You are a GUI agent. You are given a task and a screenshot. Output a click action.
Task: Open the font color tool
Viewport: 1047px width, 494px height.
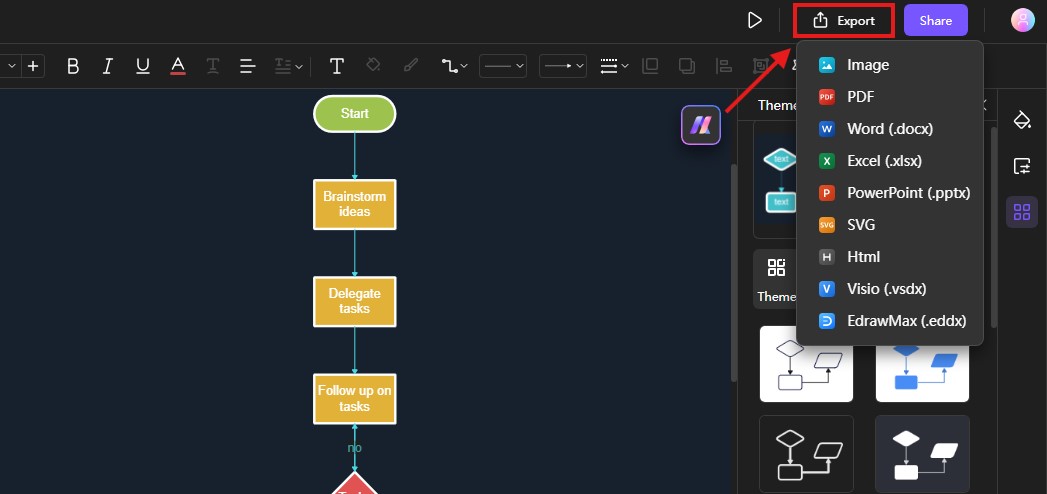177,66
